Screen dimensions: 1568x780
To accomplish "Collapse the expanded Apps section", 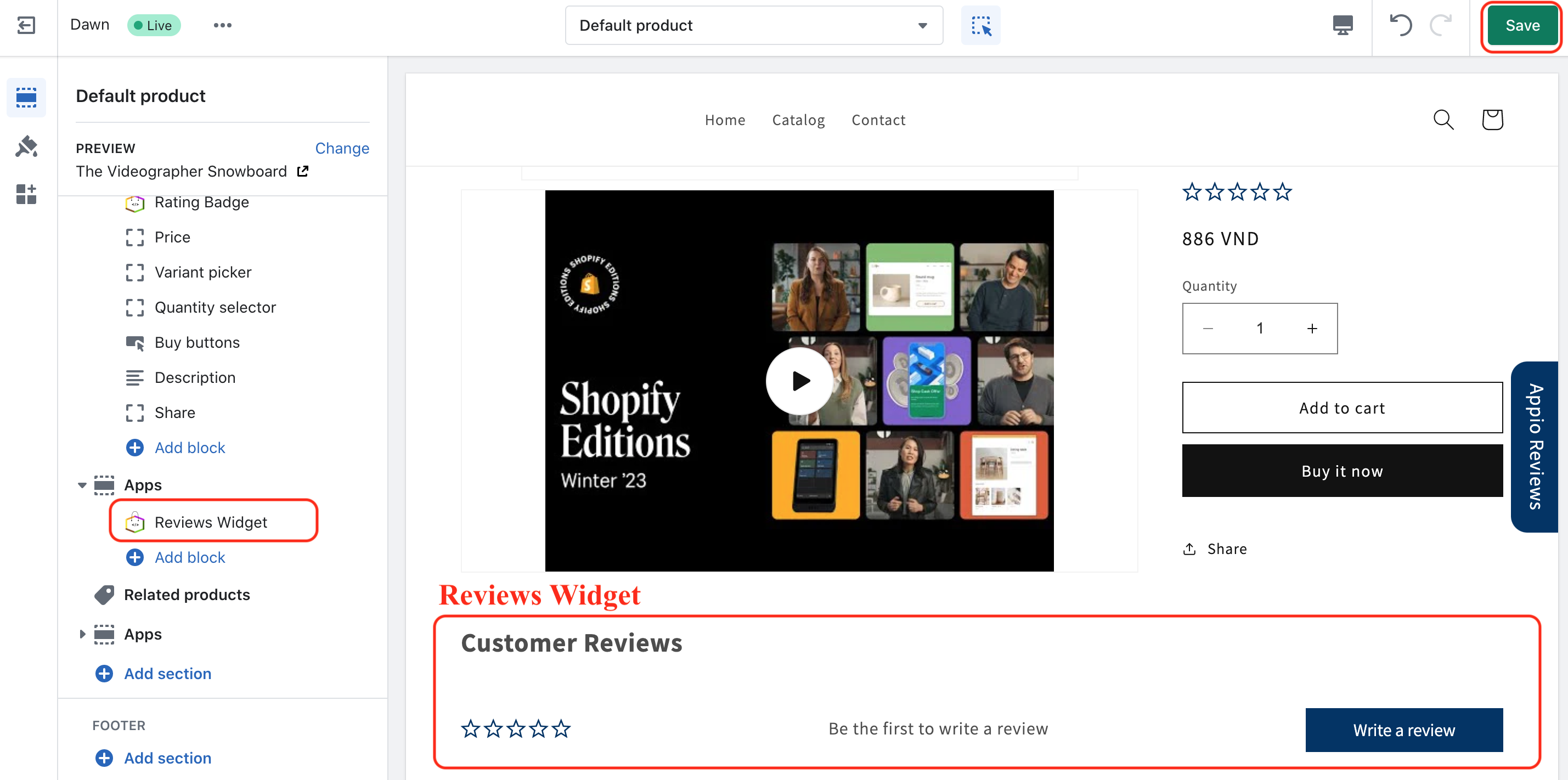I will (82, 485).
